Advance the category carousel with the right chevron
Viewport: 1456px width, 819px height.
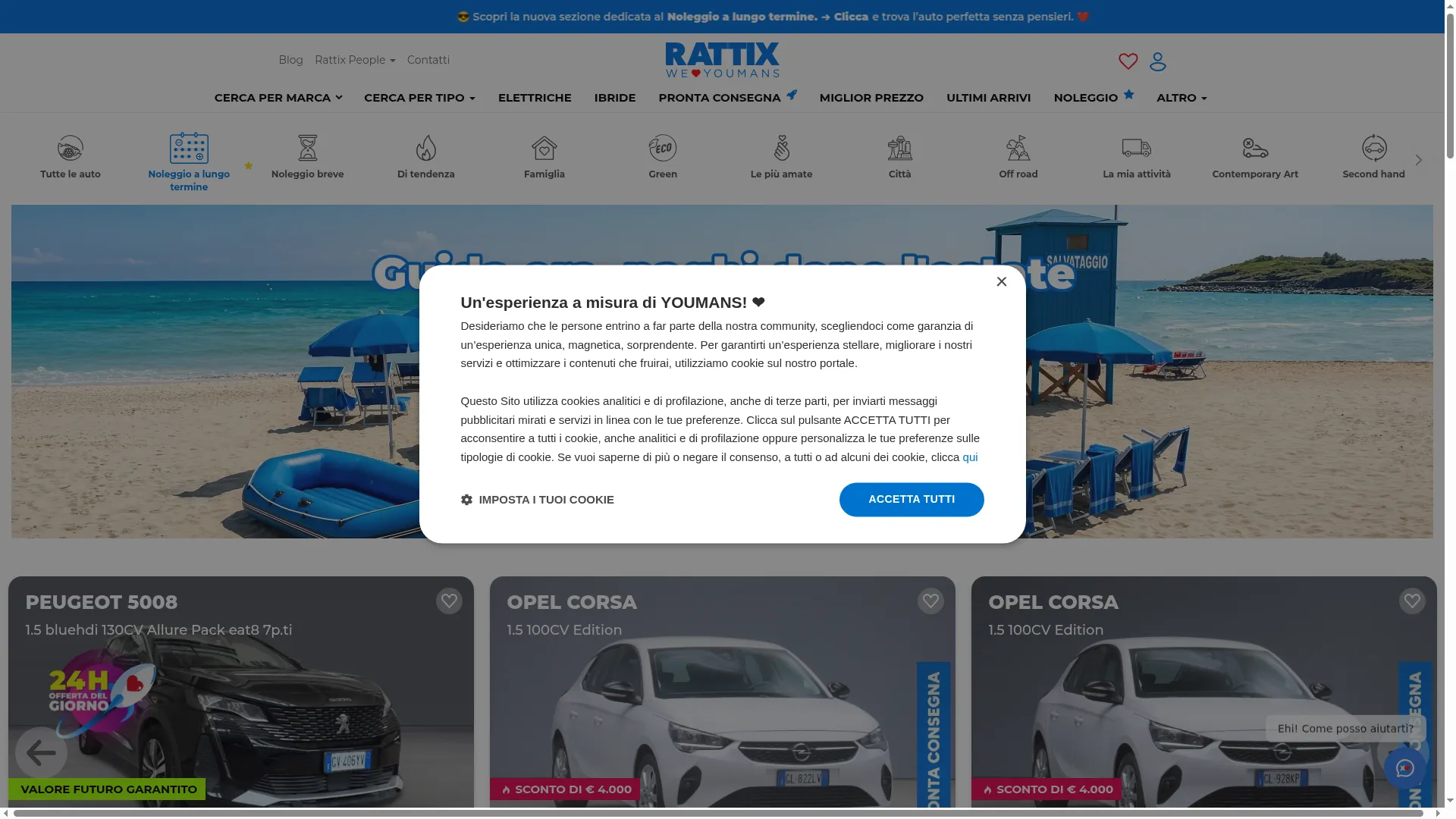(x=1419, y=160)
